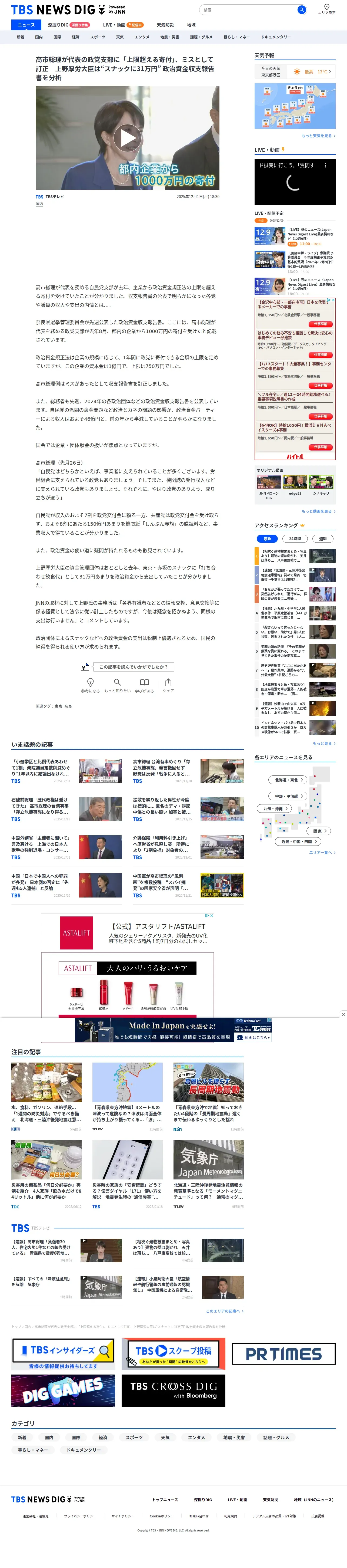Open the 天気防災 main tab
The height and width of the screenshot is (1568, 347).
click(165, 25)
